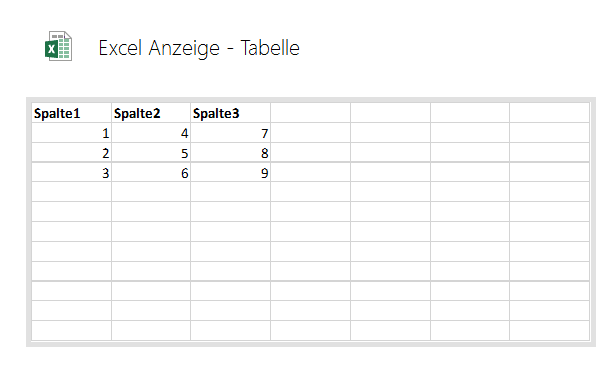Select the cell containing value 3
The image size is (615, 370).
[71, 172]
